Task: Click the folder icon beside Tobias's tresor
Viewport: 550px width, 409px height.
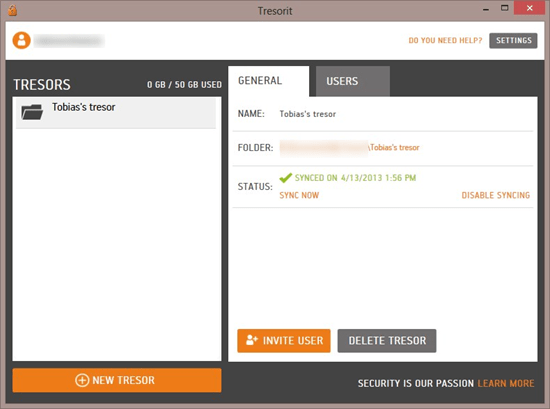Action: (x=32, y=112)
